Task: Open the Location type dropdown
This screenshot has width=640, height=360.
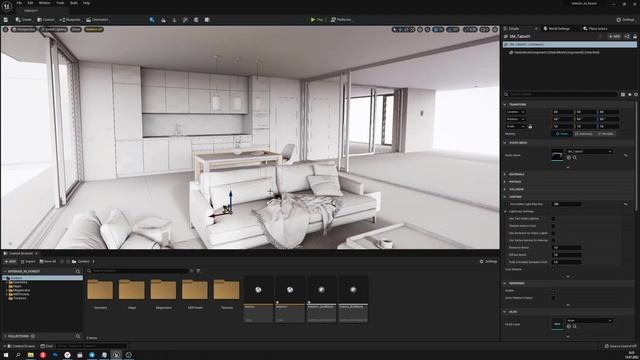Action: (x=516, y=112)
